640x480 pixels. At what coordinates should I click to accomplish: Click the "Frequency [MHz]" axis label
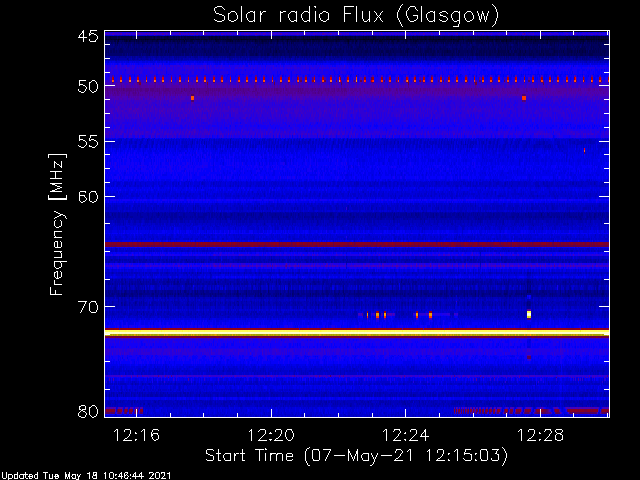click(57, 224)
